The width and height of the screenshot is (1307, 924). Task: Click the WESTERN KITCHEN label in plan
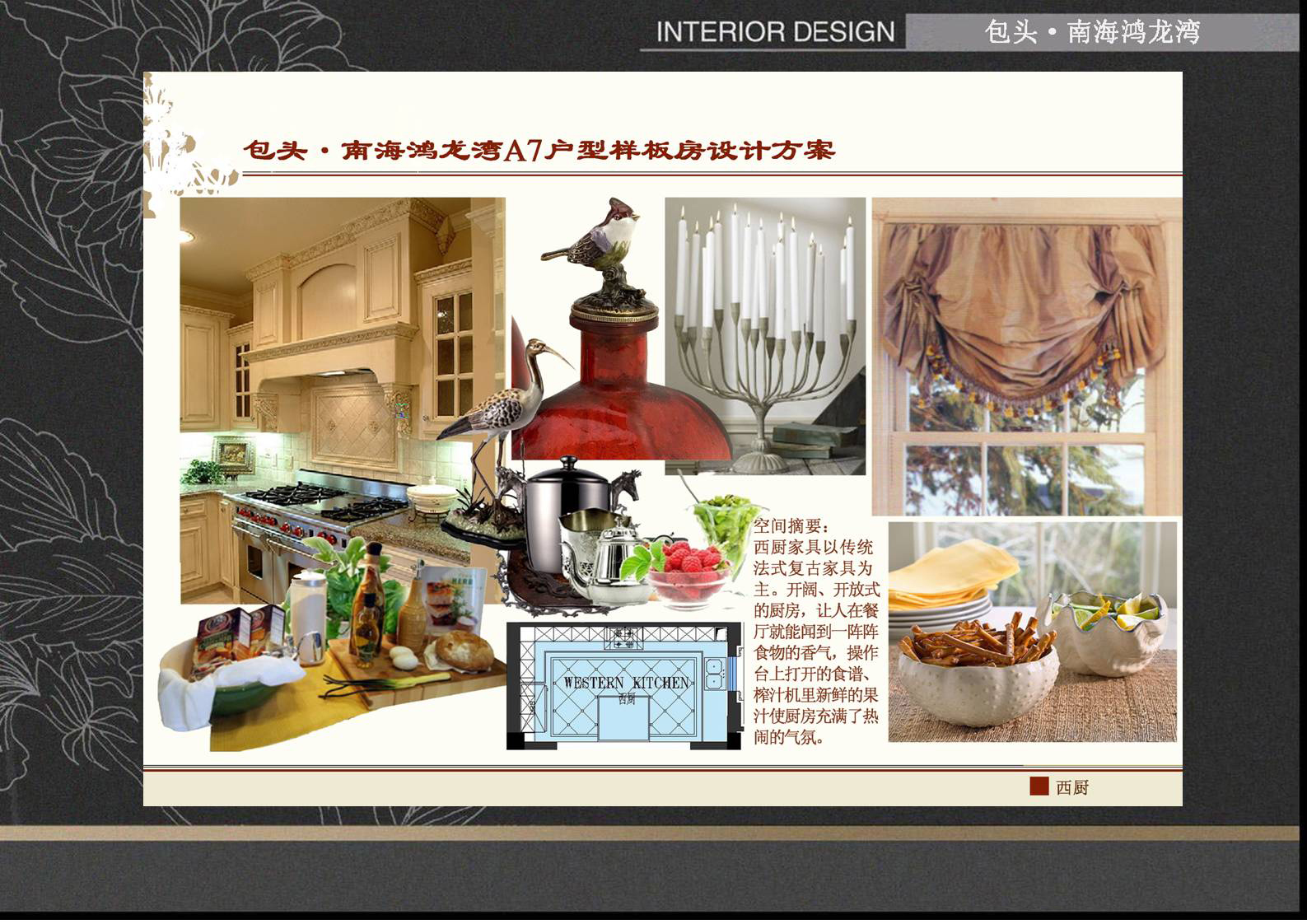(626, 683)
